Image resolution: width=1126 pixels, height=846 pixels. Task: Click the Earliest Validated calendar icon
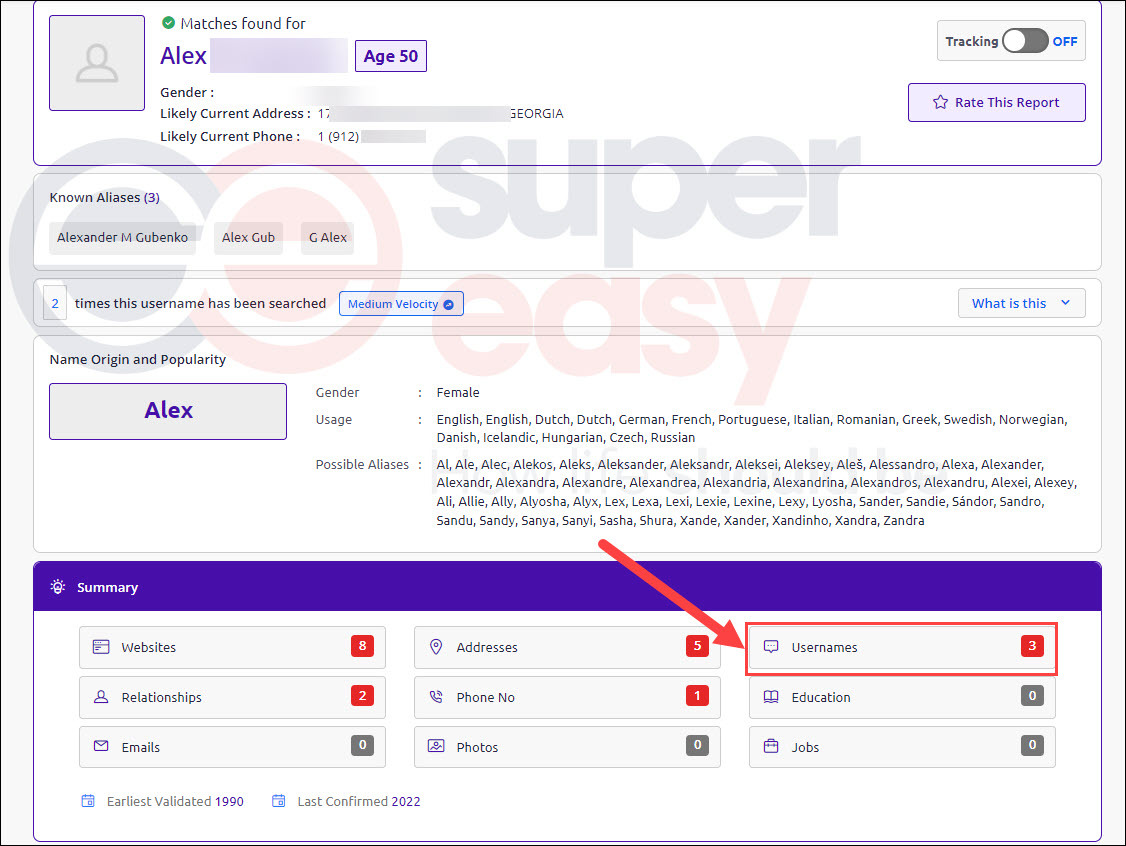point(88,801)
